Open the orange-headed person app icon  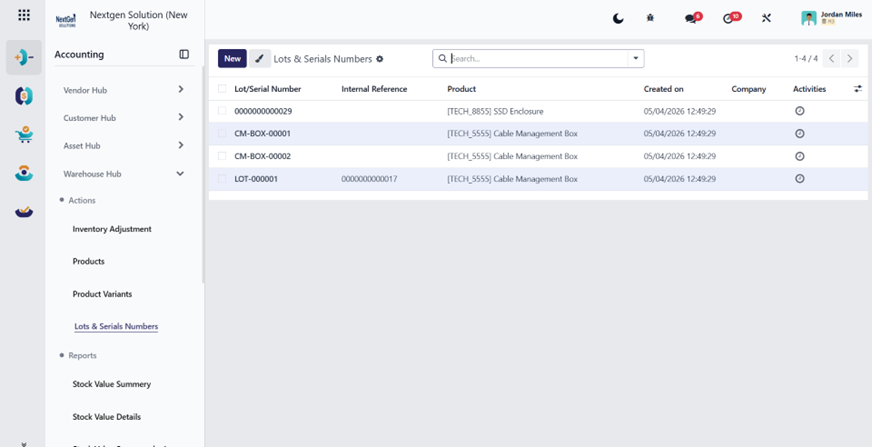24,173
